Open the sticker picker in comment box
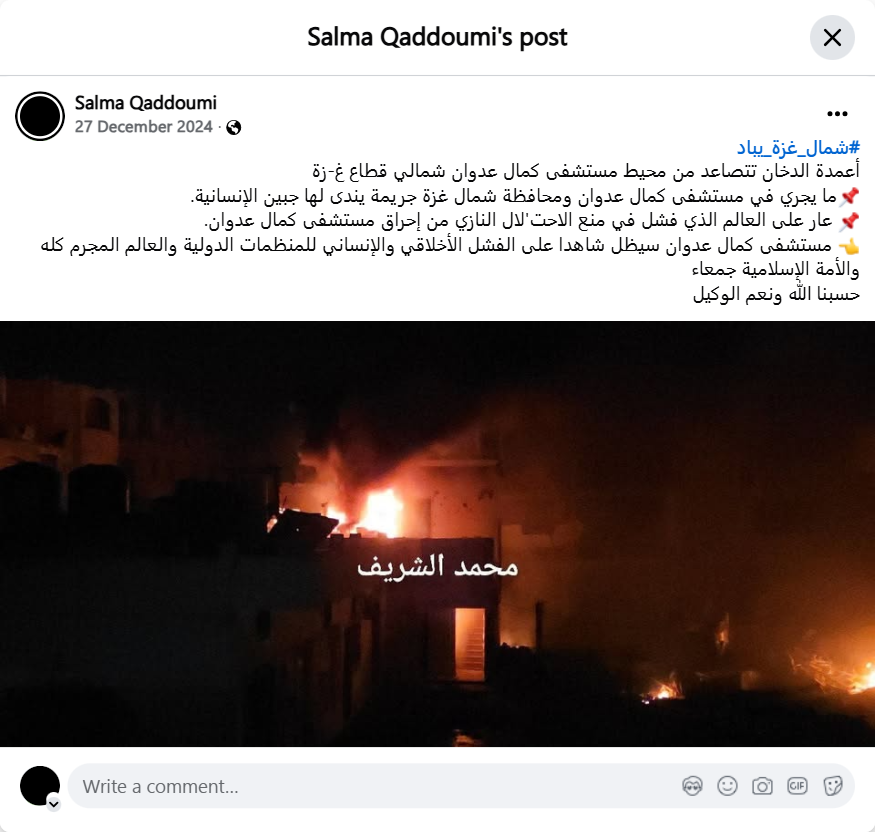This screenshot has height=832, width=875. click(833, 786)
